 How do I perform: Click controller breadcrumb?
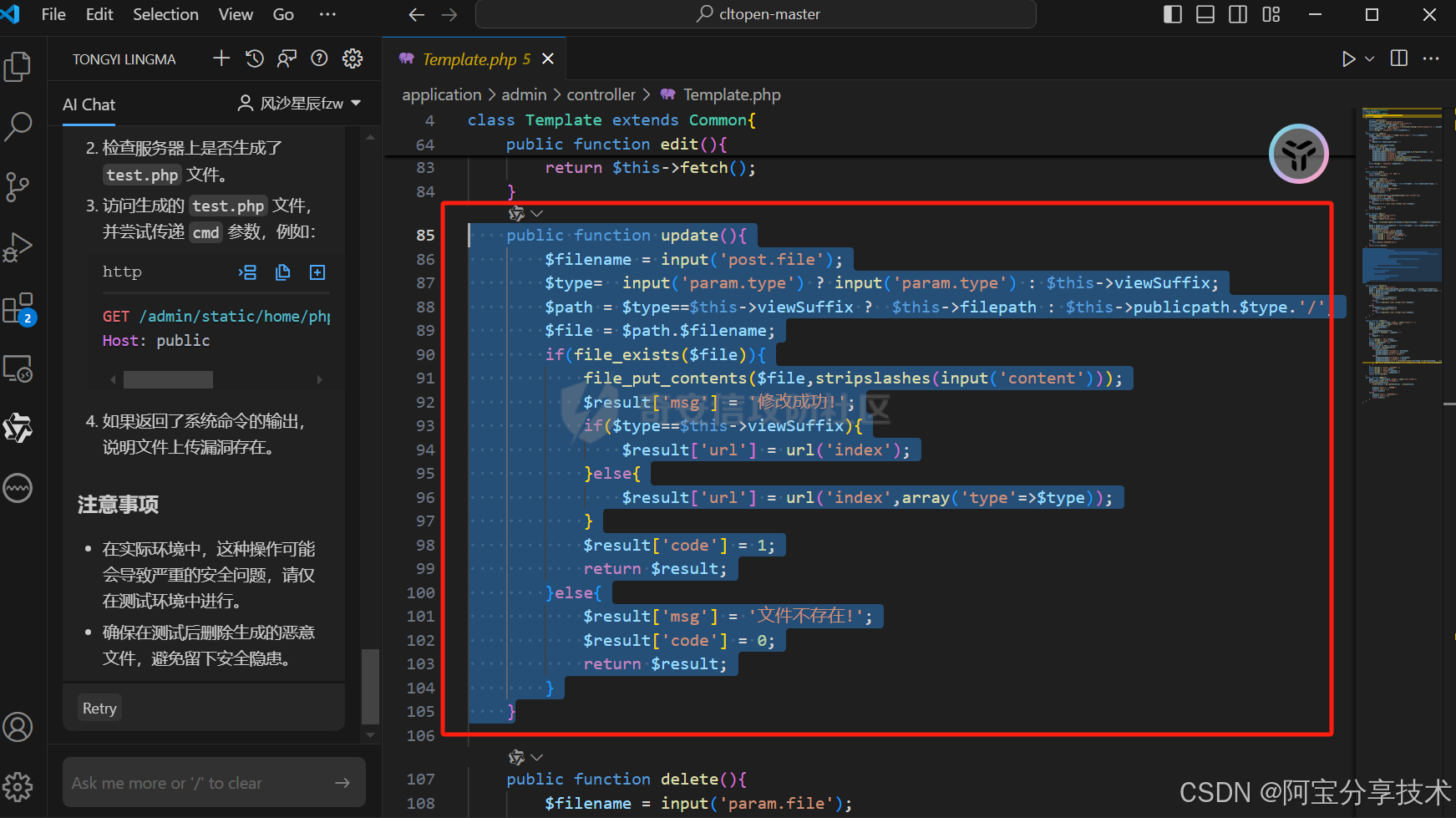pos(601,94)
